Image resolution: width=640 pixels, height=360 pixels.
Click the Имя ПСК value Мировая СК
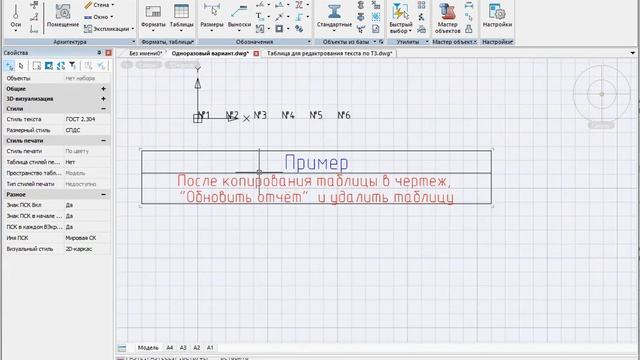tap(87, 238)
